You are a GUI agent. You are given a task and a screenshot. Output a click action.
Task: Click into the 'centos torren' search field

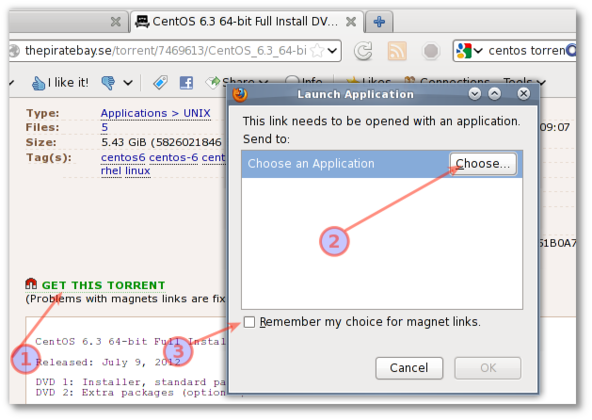pyautogui.click(x=526, y=51)
